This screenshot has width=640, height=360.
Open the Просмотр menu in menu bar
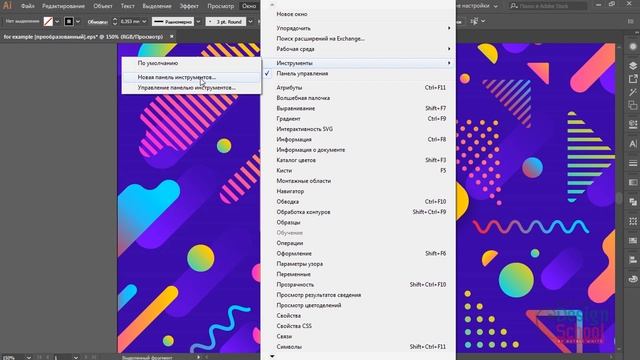click(220, 6)
